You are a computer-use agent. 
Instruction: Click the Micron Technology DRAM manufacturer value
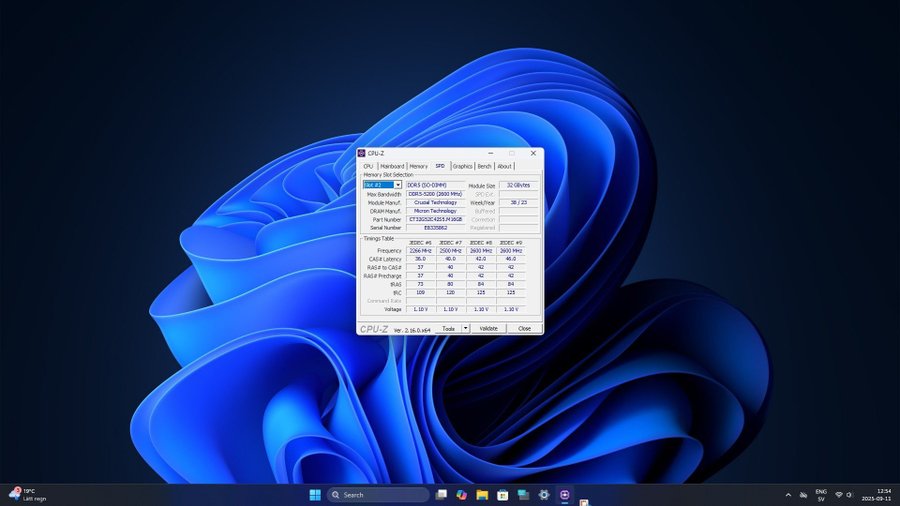(435, 211)
